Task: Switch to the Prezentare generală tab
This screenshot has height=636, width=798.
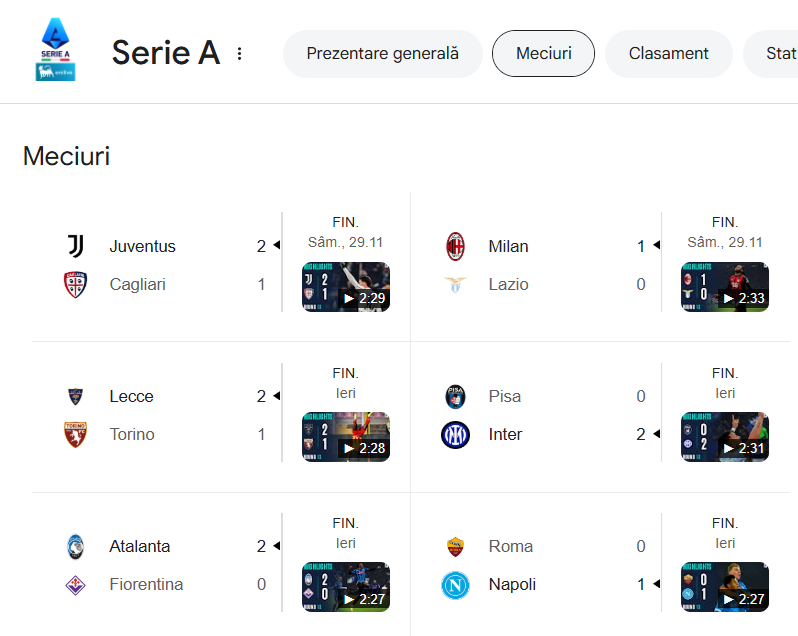Action: point(382,54)
